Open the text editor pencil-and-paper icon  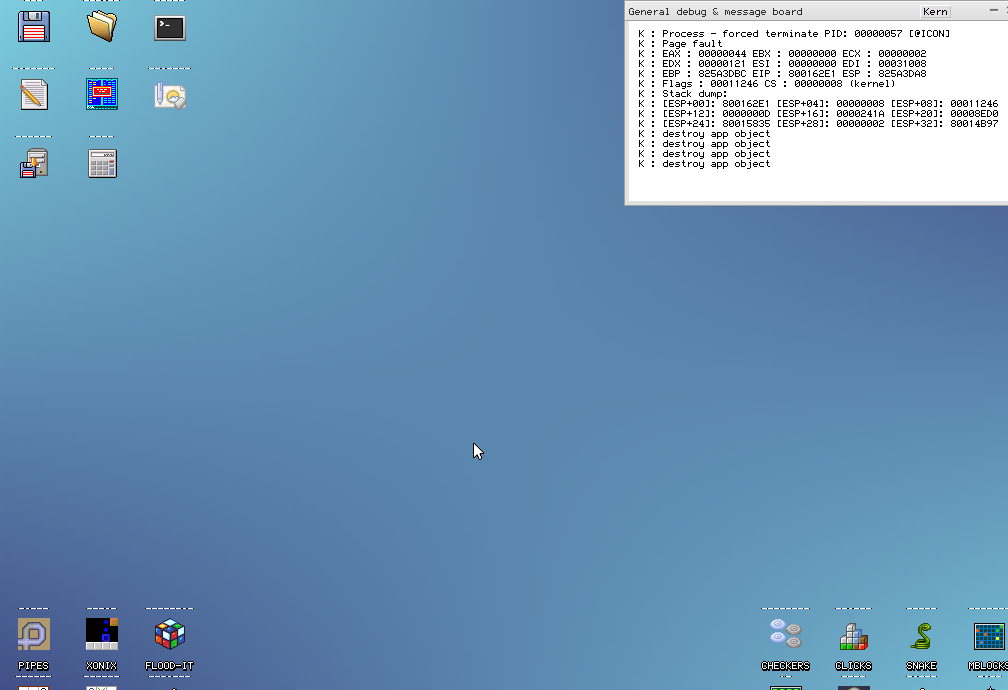34,95
